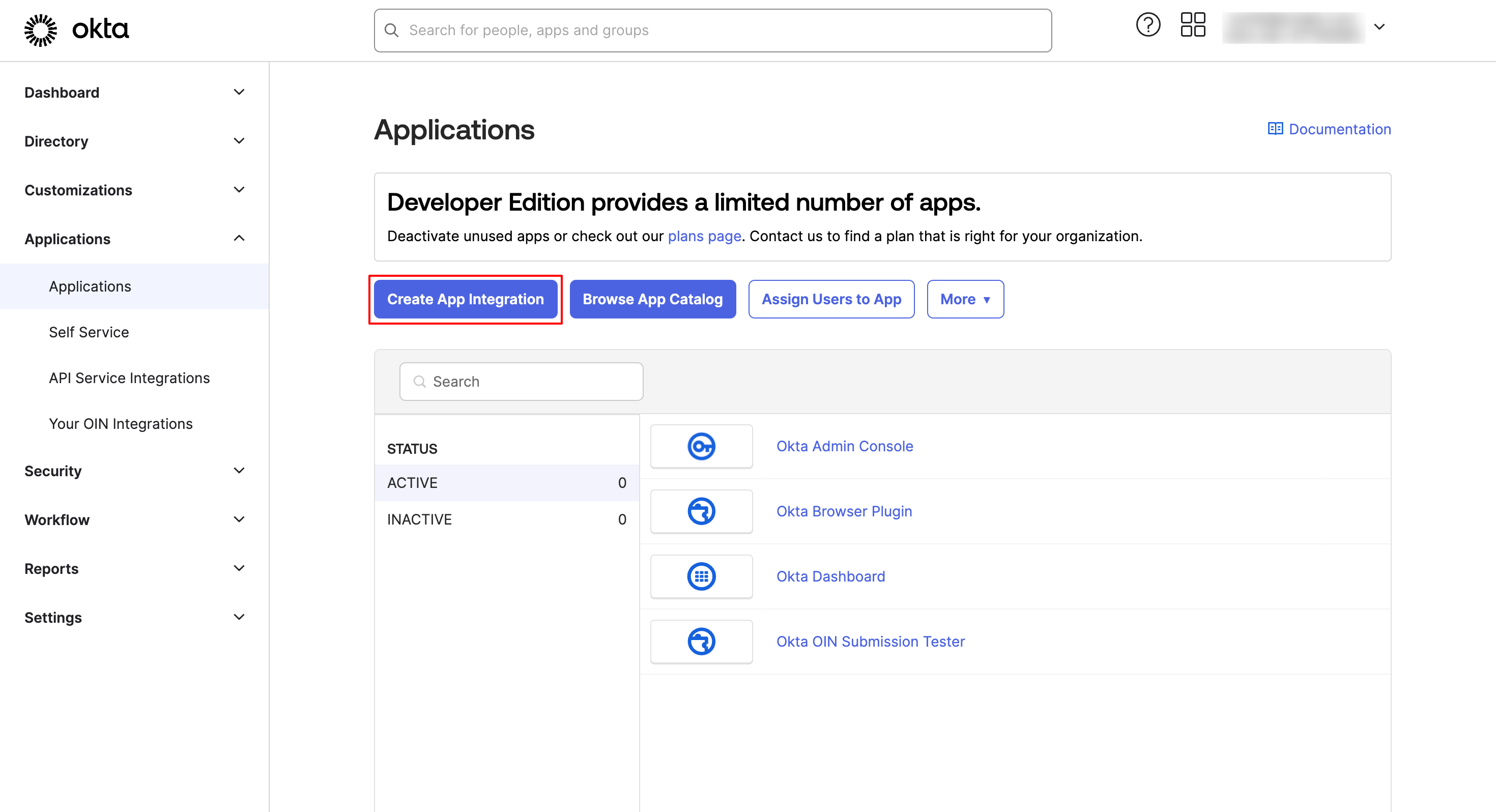The width and height of the screenshot is (1496, 812).
Task: Filter apps by ACTIVE status
Action: click(412, 482)
